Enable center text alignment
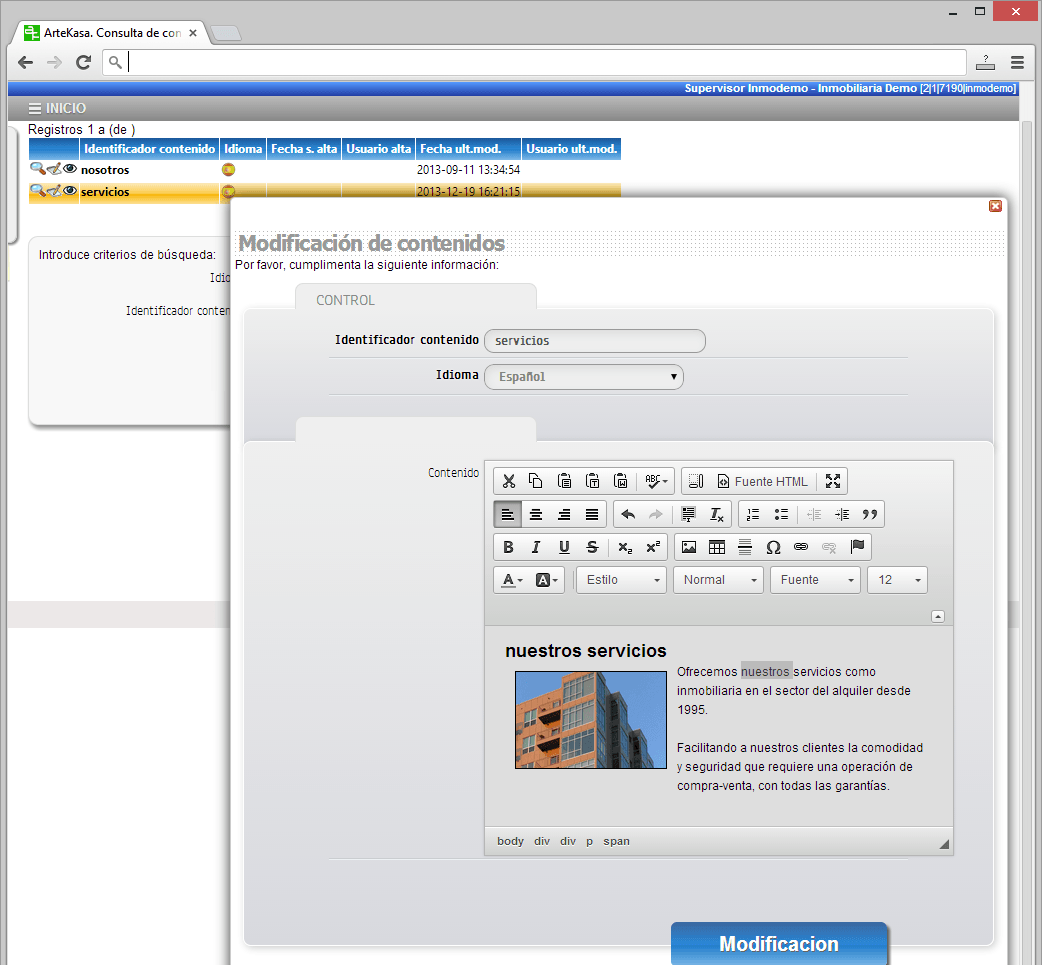The image size is (1042, 965). pos(536,514)
